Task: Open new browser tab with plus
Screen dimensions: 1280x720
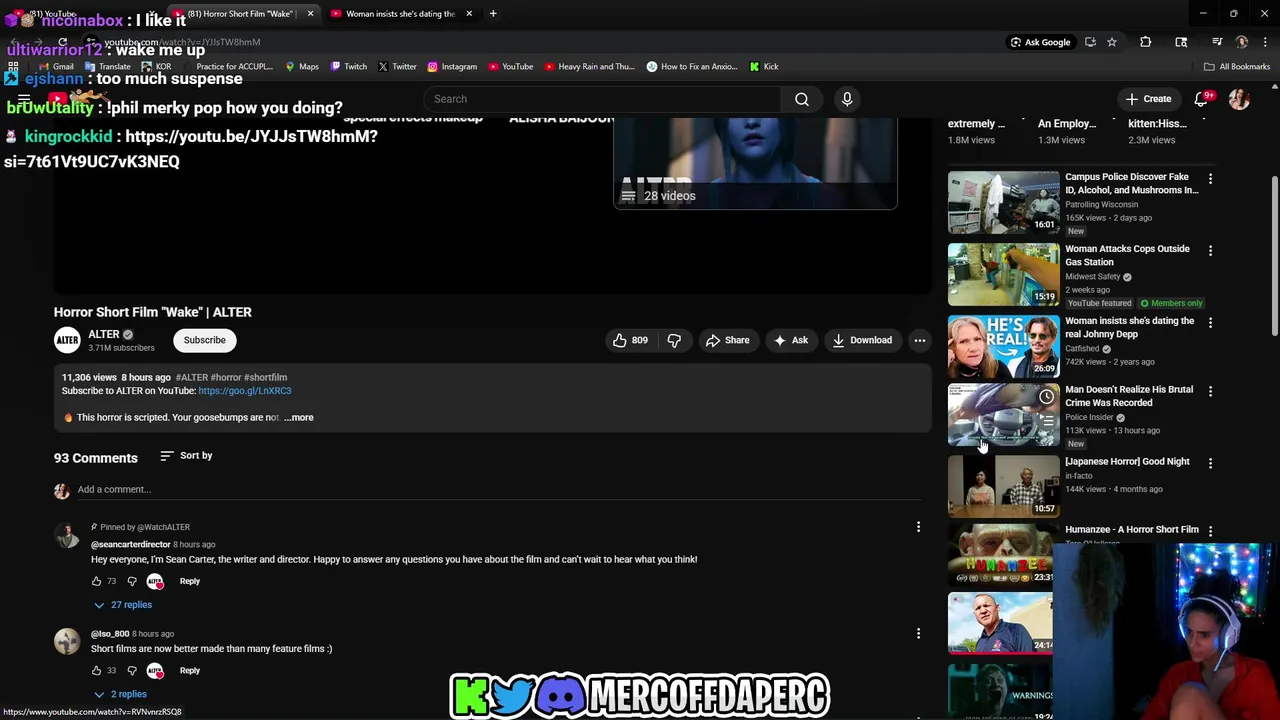Action: 493,14
